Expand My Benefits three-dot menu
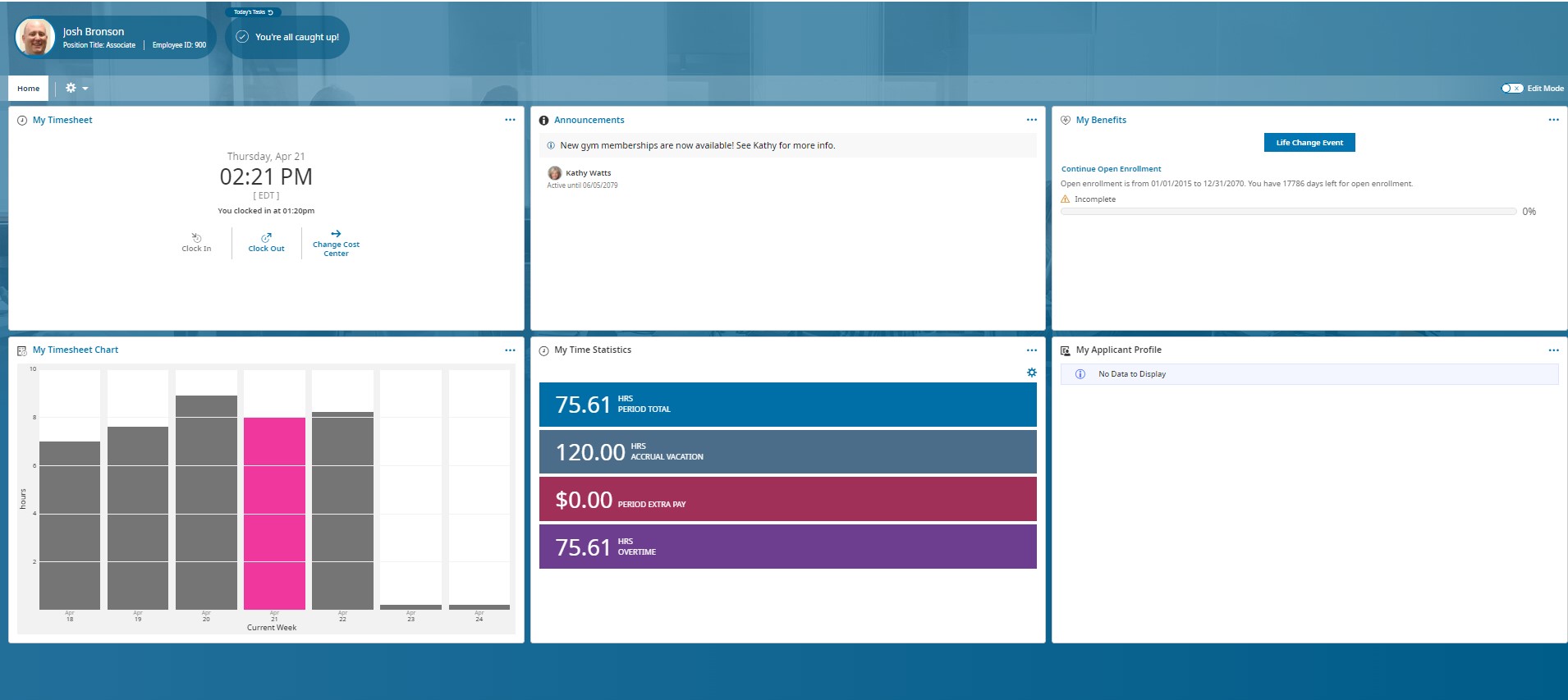 (x=1553, y=120)
